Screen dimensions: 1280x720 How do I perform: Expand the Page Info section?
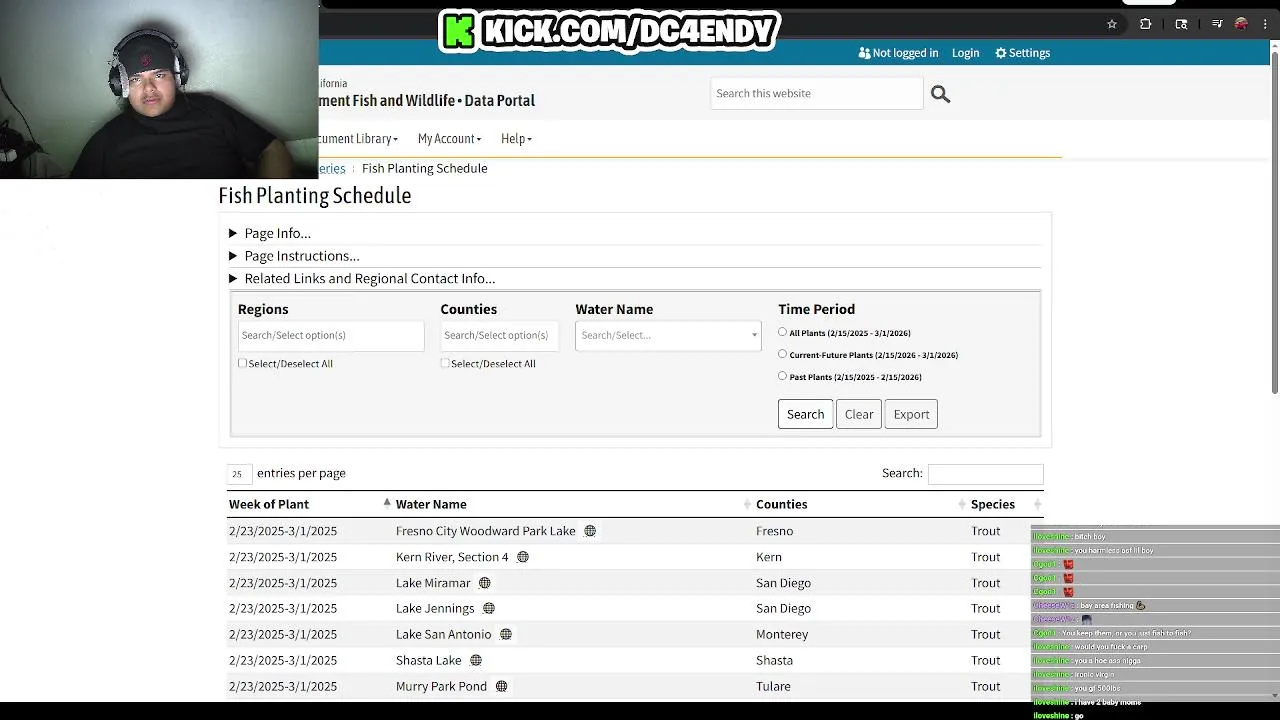270,233
